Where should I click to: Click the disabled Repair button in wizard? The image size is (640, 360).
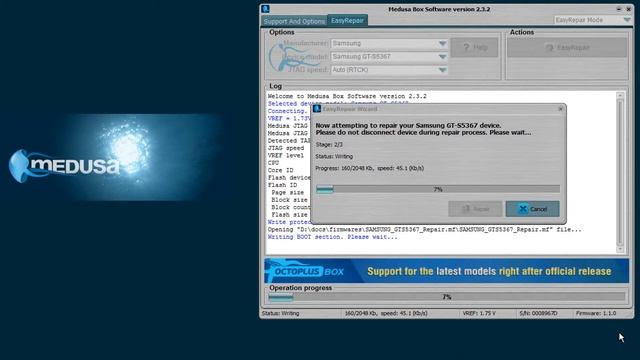(475, 209)
